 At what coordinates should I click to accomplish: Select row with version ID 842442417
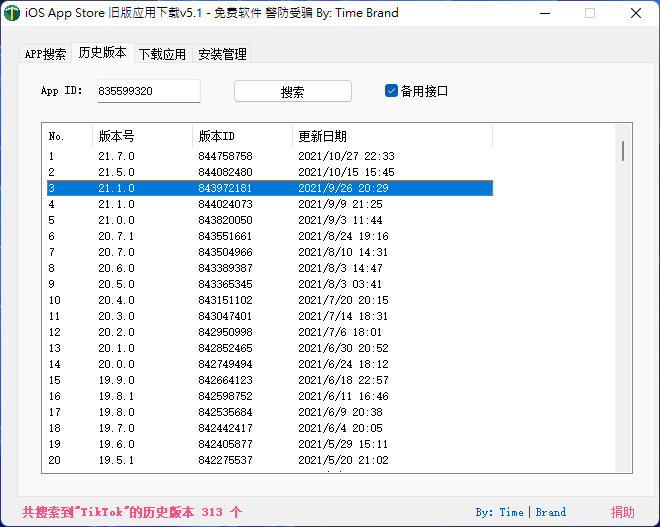[269, 428]
